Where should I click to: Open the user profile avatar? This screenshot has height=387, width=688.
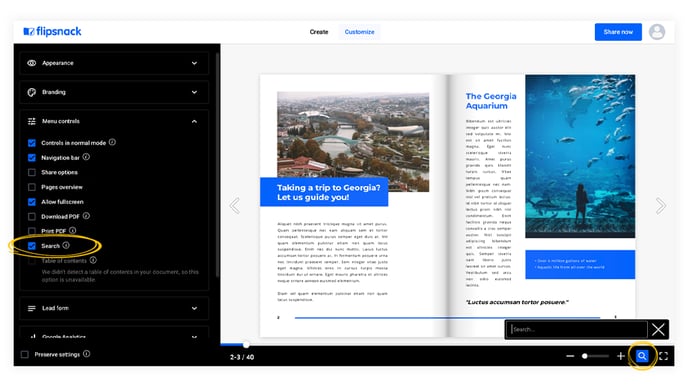click(x=657, y=32)
